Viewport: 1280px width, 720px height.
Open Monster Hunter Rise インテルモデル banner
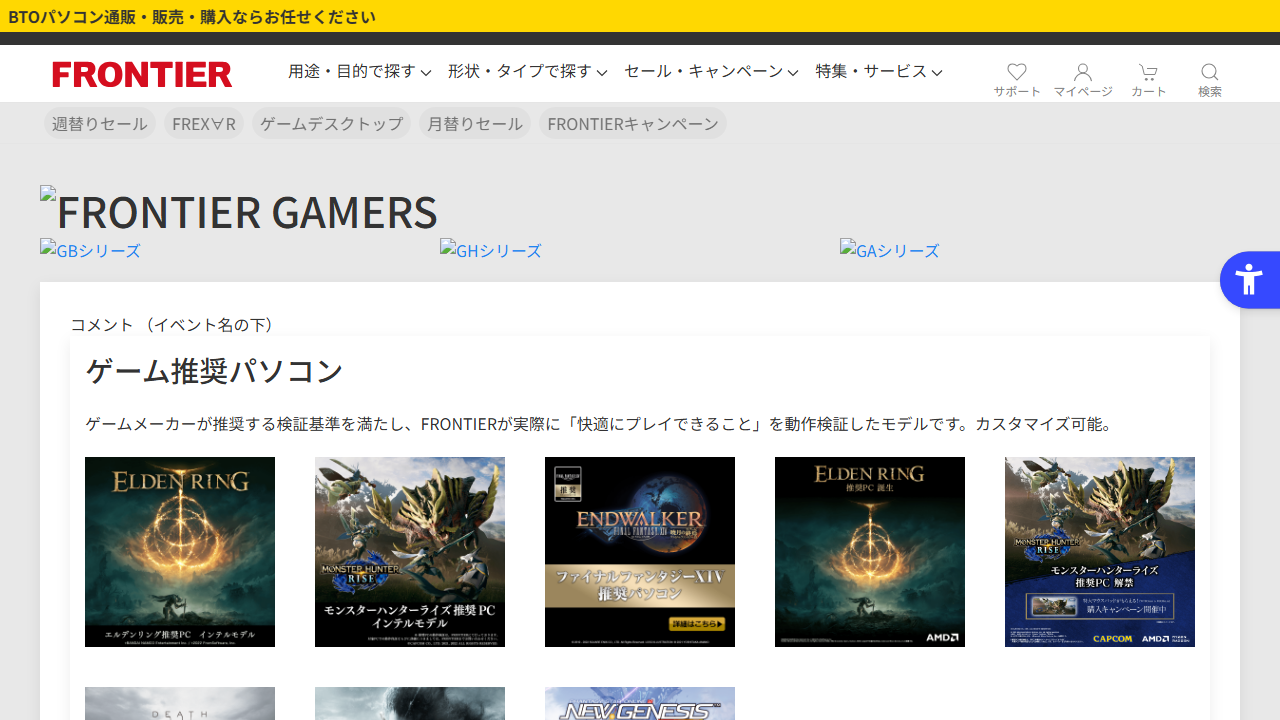[410, 552]
